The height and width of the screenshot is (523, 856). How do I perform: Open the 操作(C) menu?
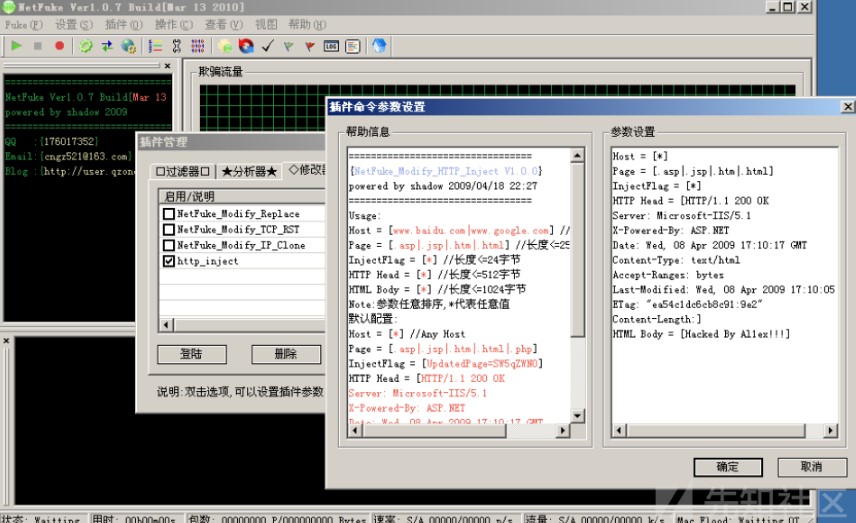(174, 25)
